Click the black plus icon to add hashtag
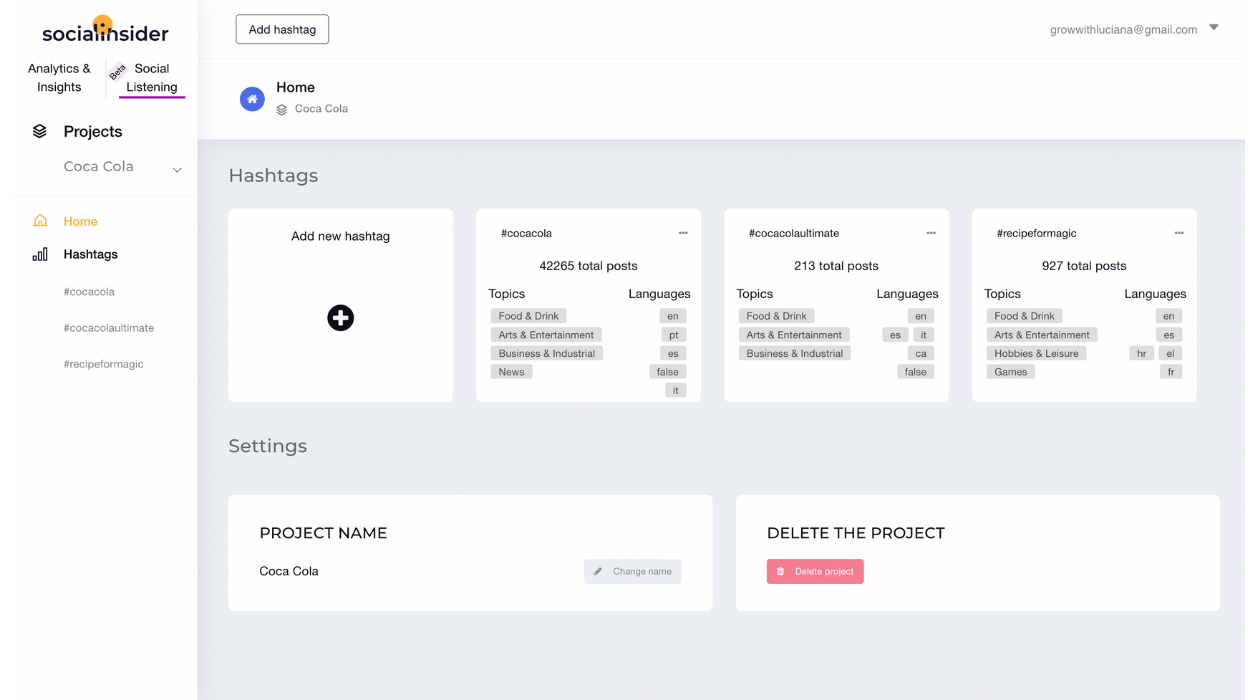The height and width of the screenshot is (700, 1260). click(340, 318)
